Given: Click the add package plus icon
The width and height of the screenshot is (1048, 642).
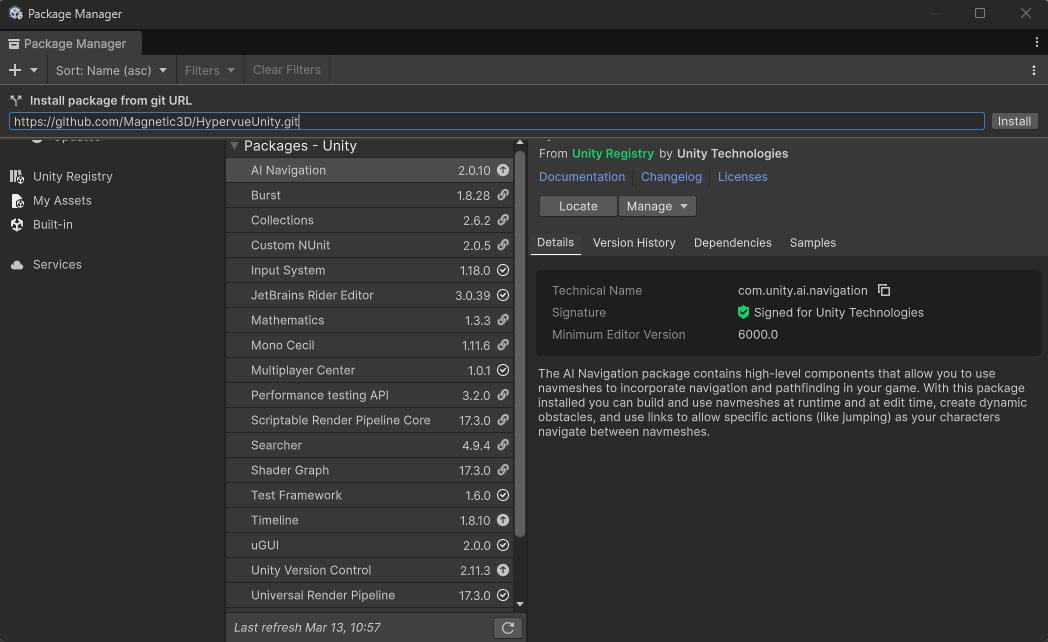Looking at the screenshot, I should 14,70.
